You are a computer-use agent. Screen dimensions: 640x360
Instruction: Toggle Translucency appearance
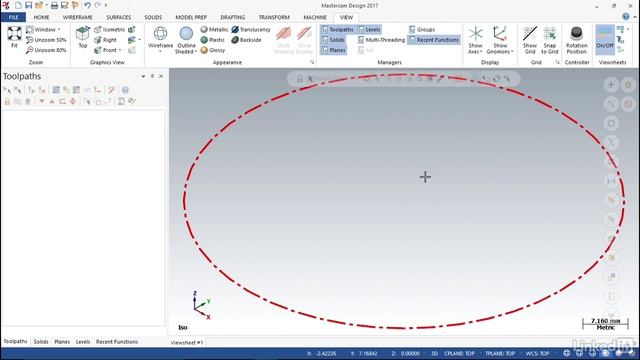coord(251,30)
